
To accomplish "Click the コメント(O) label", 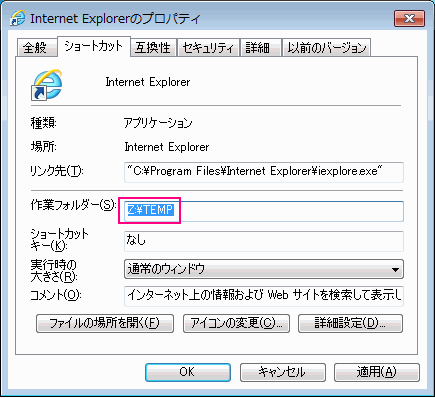I will point(56,295).
